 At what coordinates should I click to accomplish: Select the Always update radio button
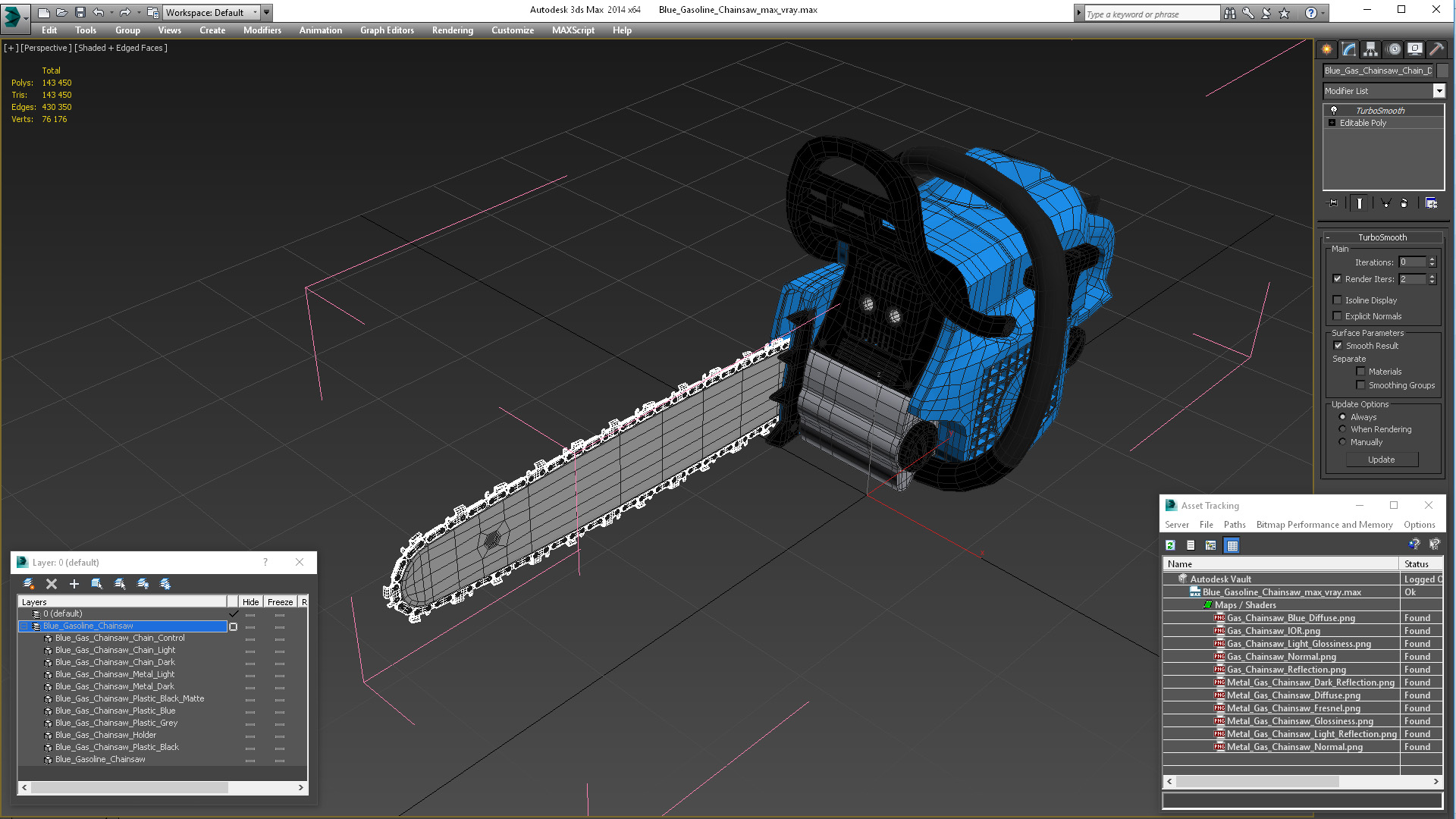coord(1343,417)
